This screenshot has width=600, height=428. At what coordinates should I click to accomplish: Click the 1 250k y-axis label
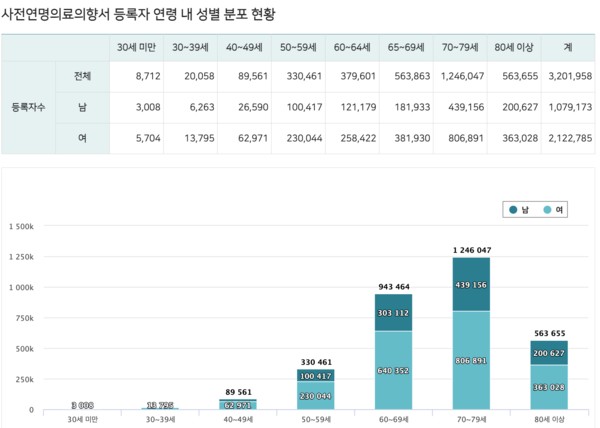[x=21, y=257]
